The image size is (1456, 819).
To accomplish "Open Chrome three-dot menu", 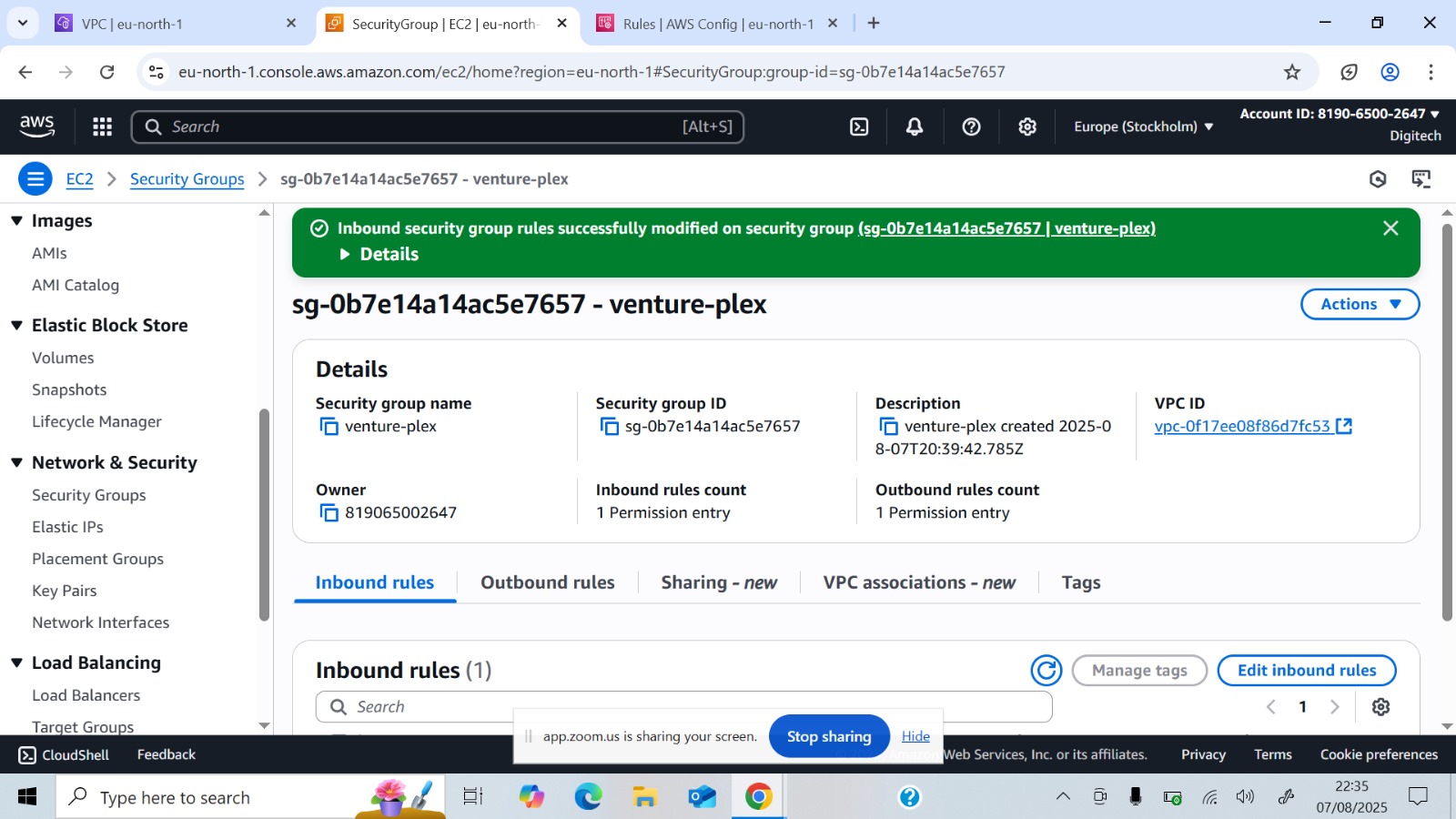I will [x=1431, y=72].
